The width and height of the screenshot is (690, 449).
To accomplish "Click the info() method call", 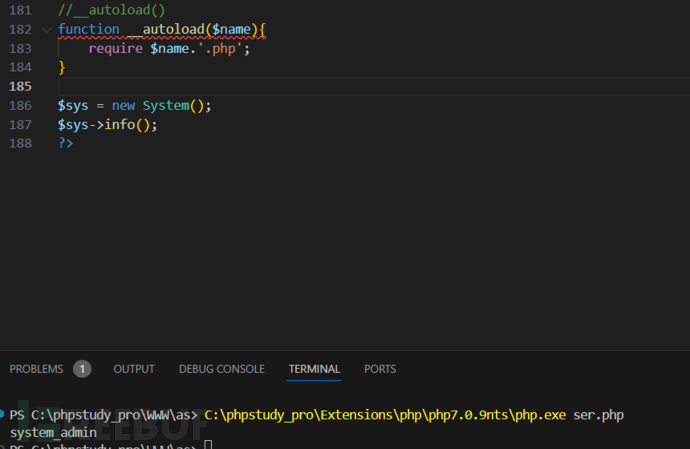I will (131, 124).
